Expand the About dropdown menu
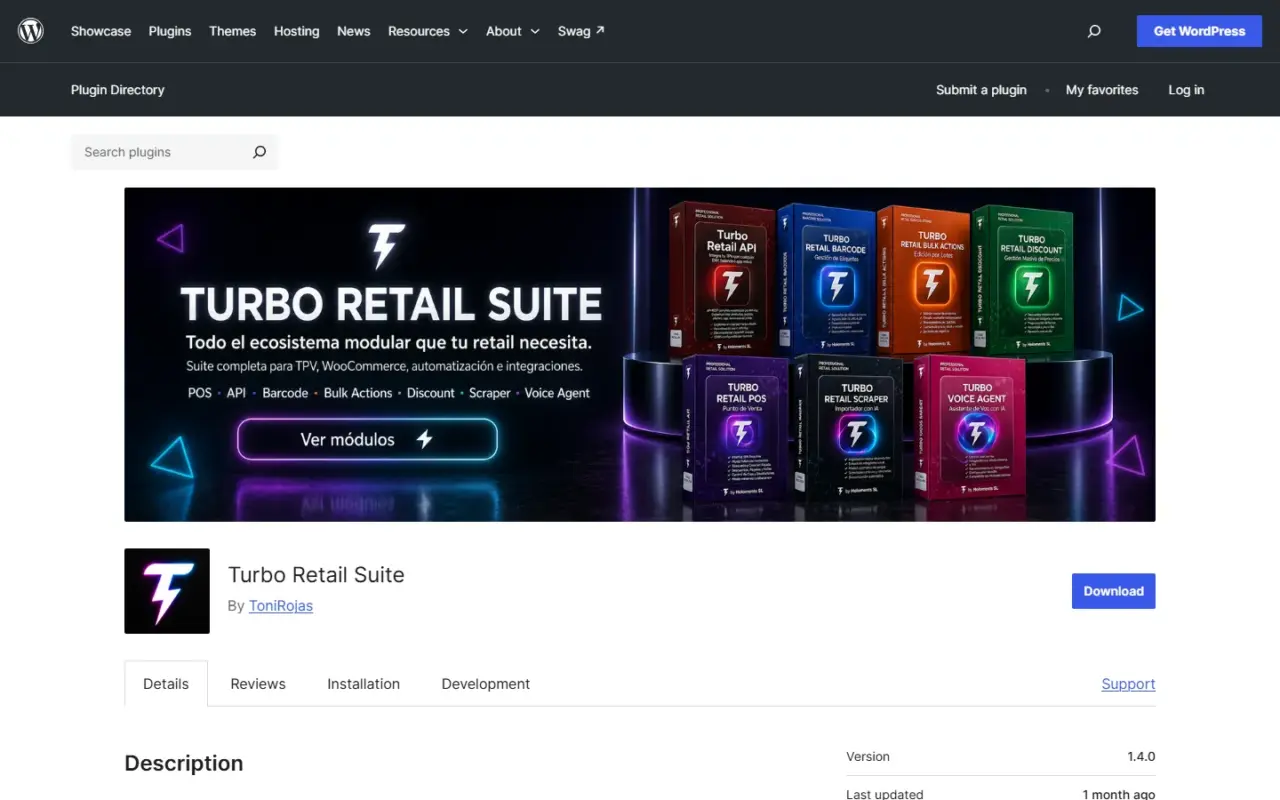Viewport: 1280px width, 800px height. coord(513,31)
